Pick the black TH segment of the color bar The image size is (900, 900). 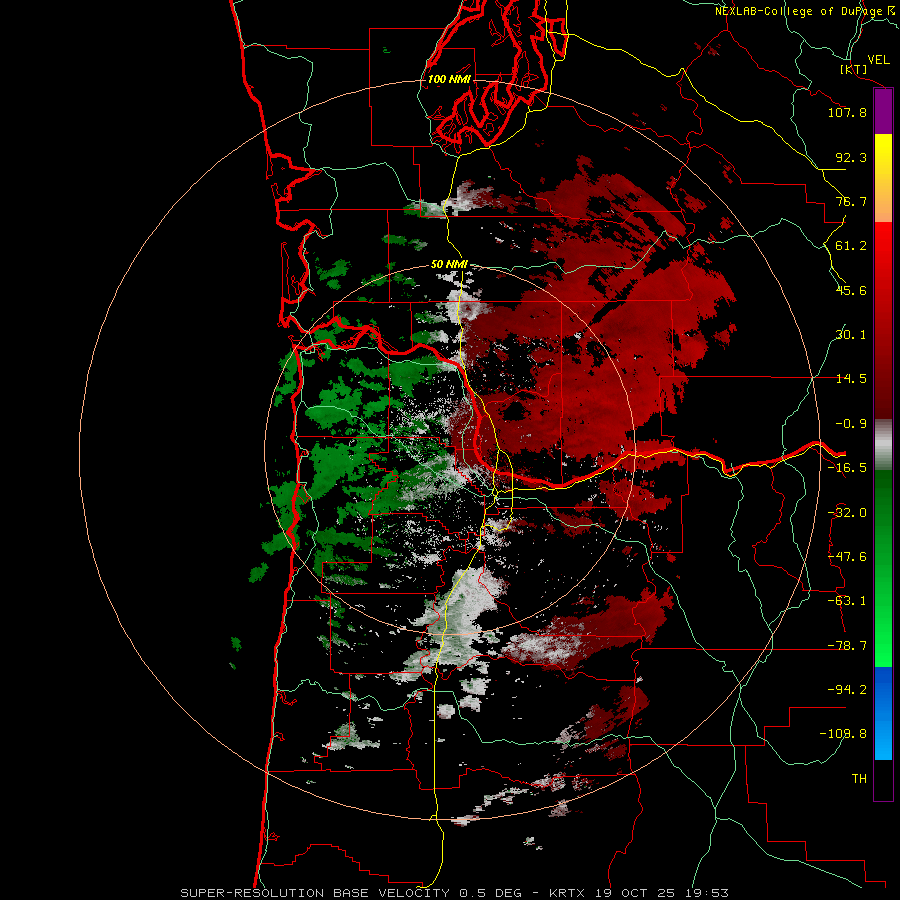[x=883, y=779]
